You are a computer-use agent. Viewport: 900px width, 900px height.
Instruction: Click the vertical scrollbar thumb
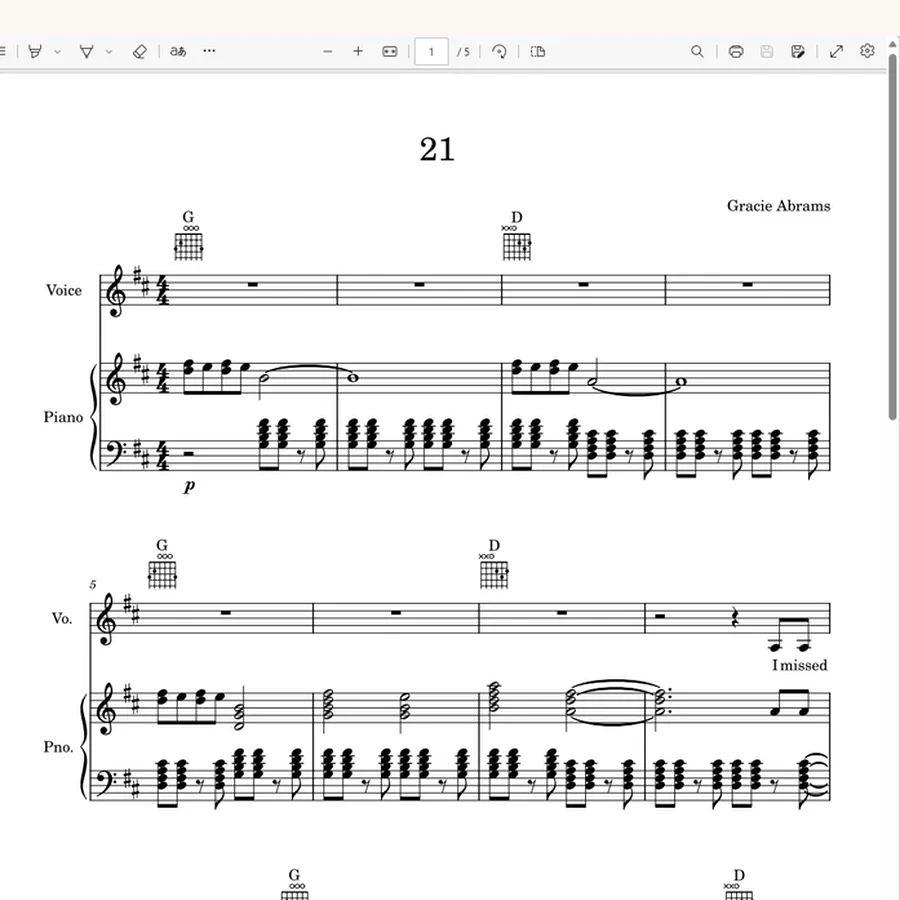coord(893,236)
